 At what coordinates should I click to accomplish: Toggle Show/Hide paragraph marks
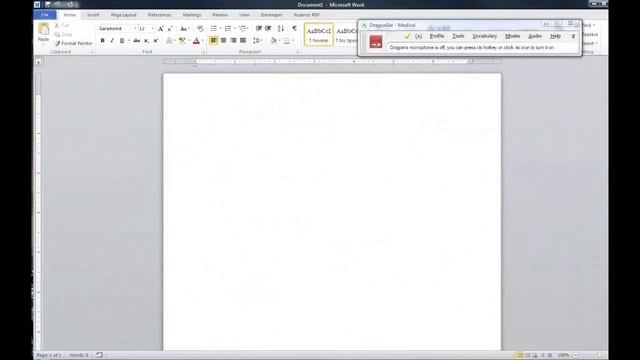[294, 29]
